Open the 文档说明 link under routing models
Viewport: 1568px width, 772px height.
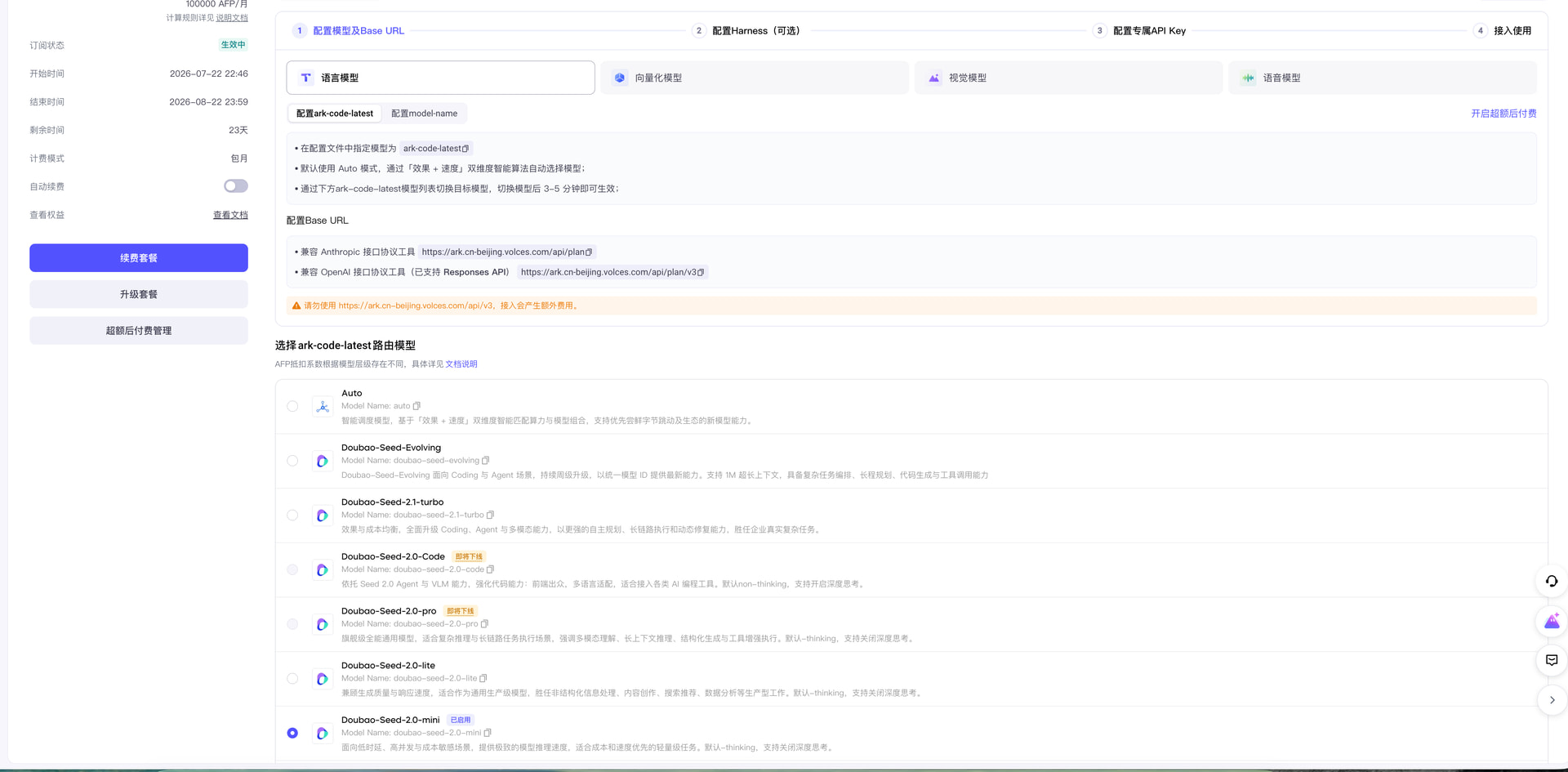[x=461, y=364]
